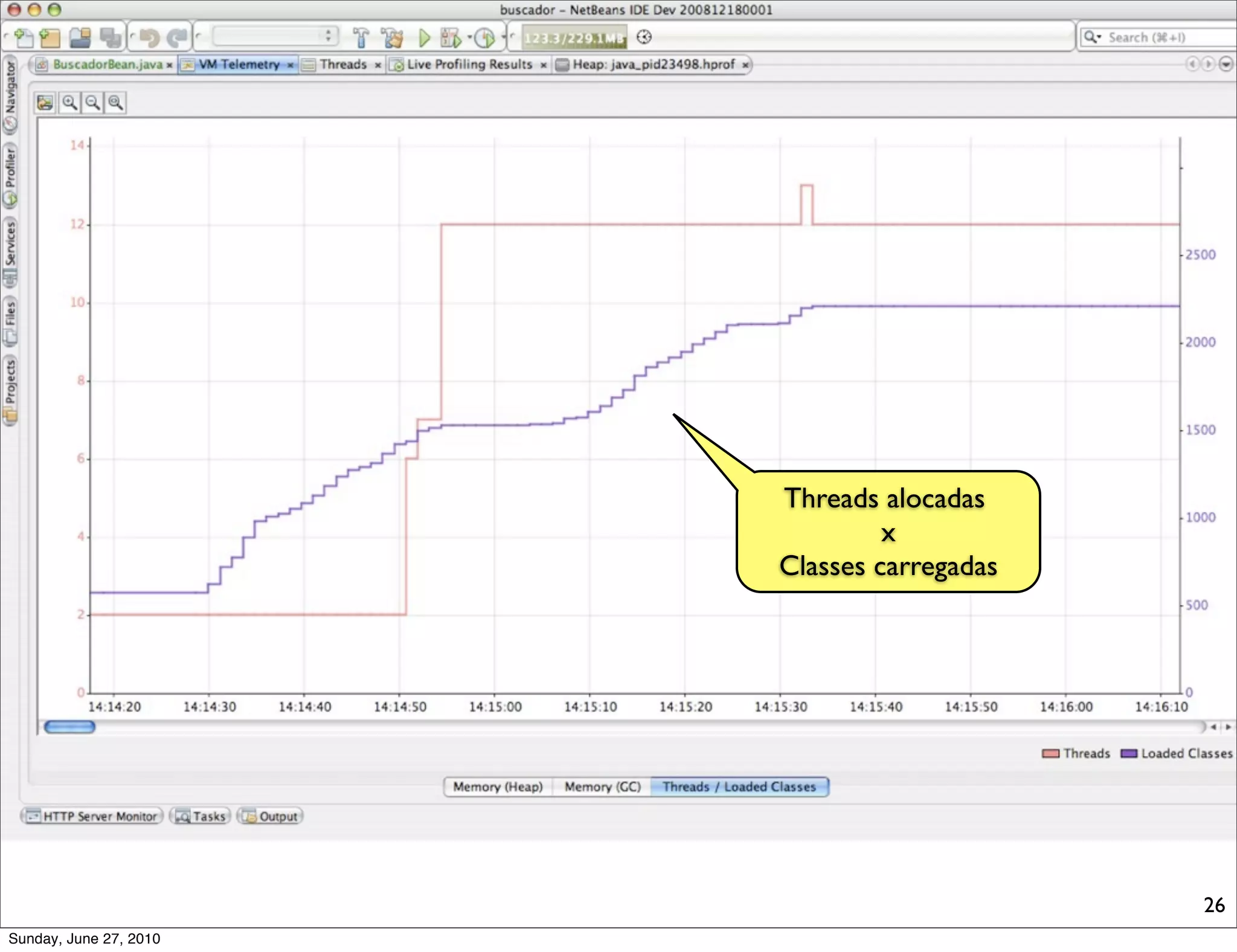Screen dimensions: 1237x952
Task: Click the Output window button
Action: 271,817
